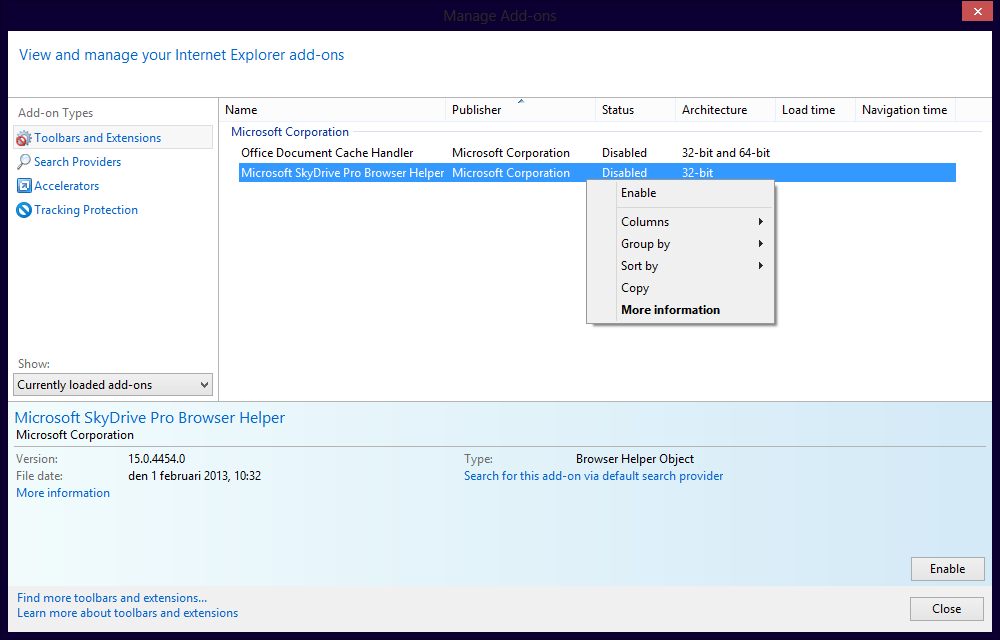This screenshot has width=1000, height=640.
Task: Click the Load time column header
Action: click(x=815, y=110)
